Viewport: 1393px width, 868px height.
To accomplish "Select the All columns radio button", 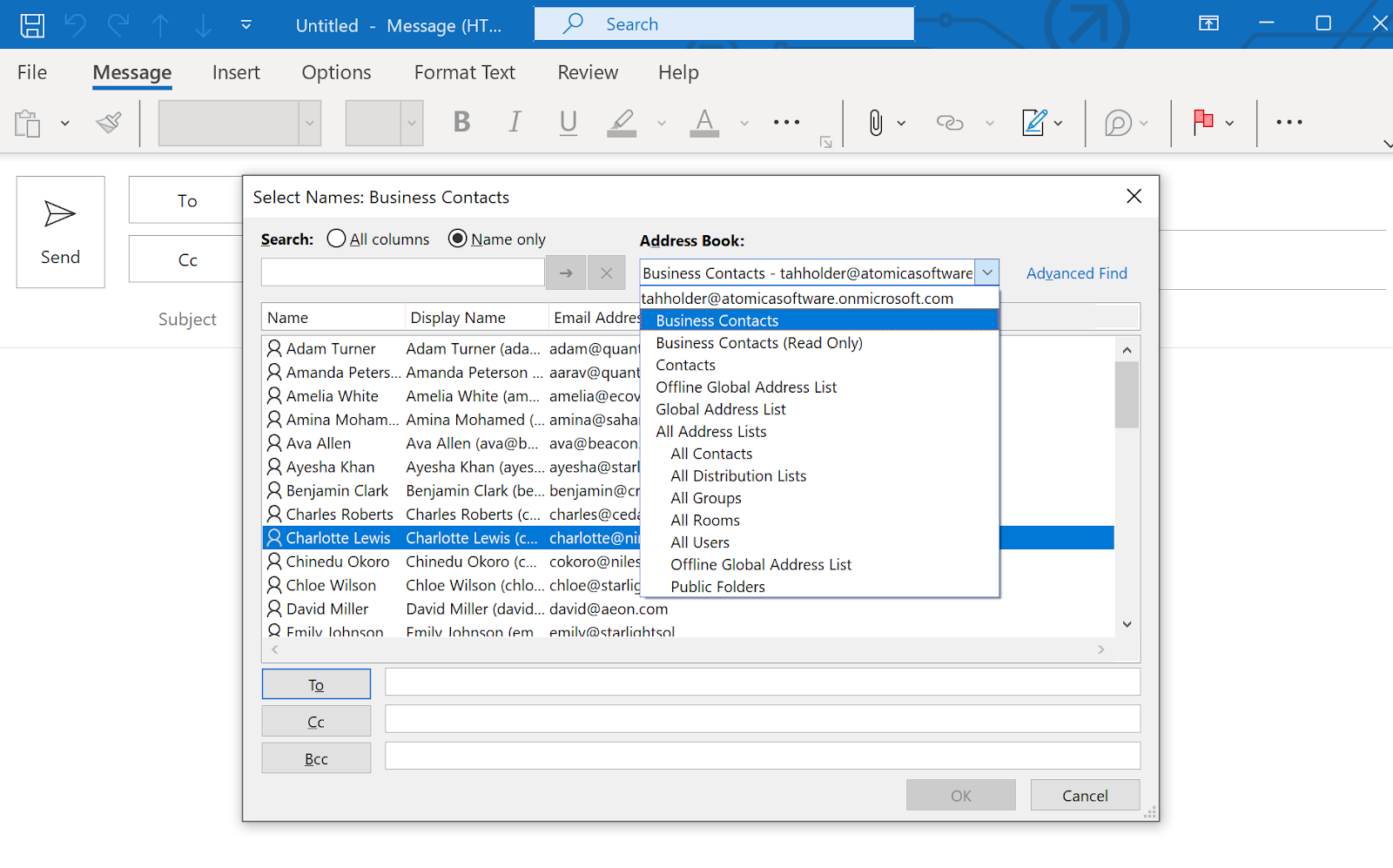I will [x=337, y=239].
